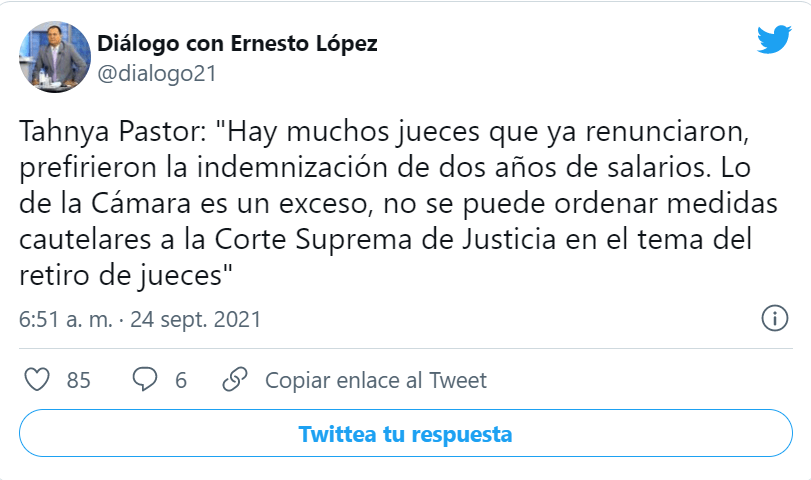This screenshot has height=480, width=811.
Task: Click Copiar enlace al Tweet
Action: [376, 380]
